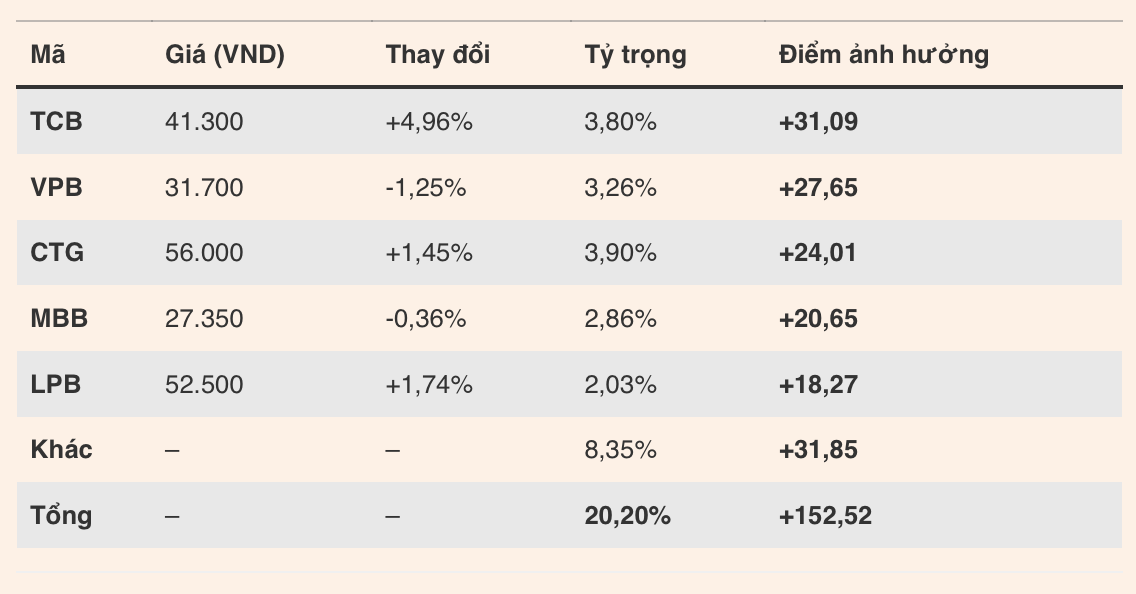Click the CTG weight value 3,90%
The image size is (1136, 594).
tap(620, 253)
